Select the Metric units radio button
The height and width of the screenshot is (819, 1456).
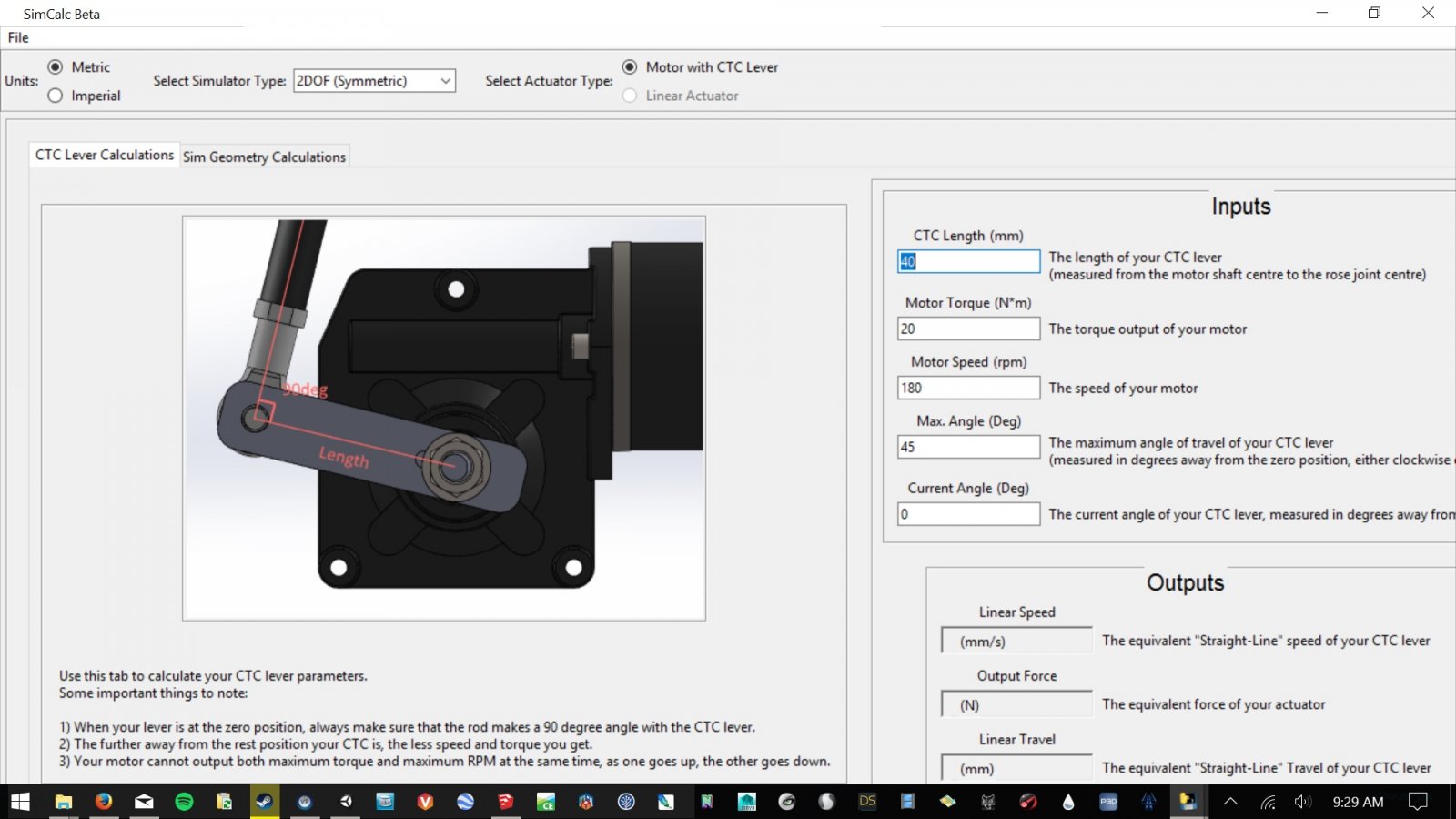pyautogui.click(x=56, y=67)
